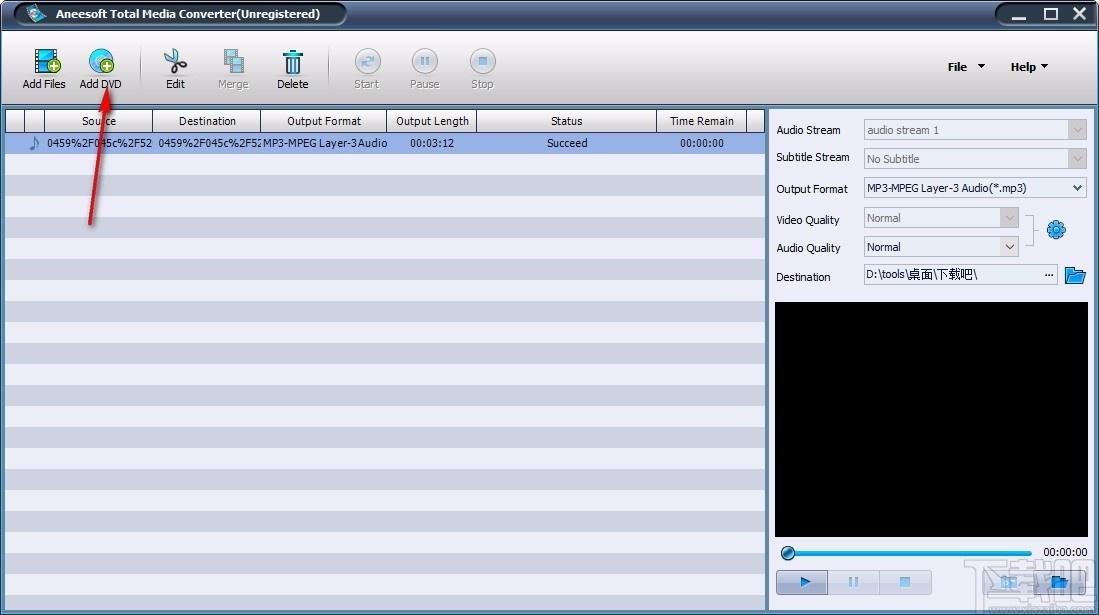1099x615 pixels.
Task: Click the Source column header
Action: [x=98, y=121]
